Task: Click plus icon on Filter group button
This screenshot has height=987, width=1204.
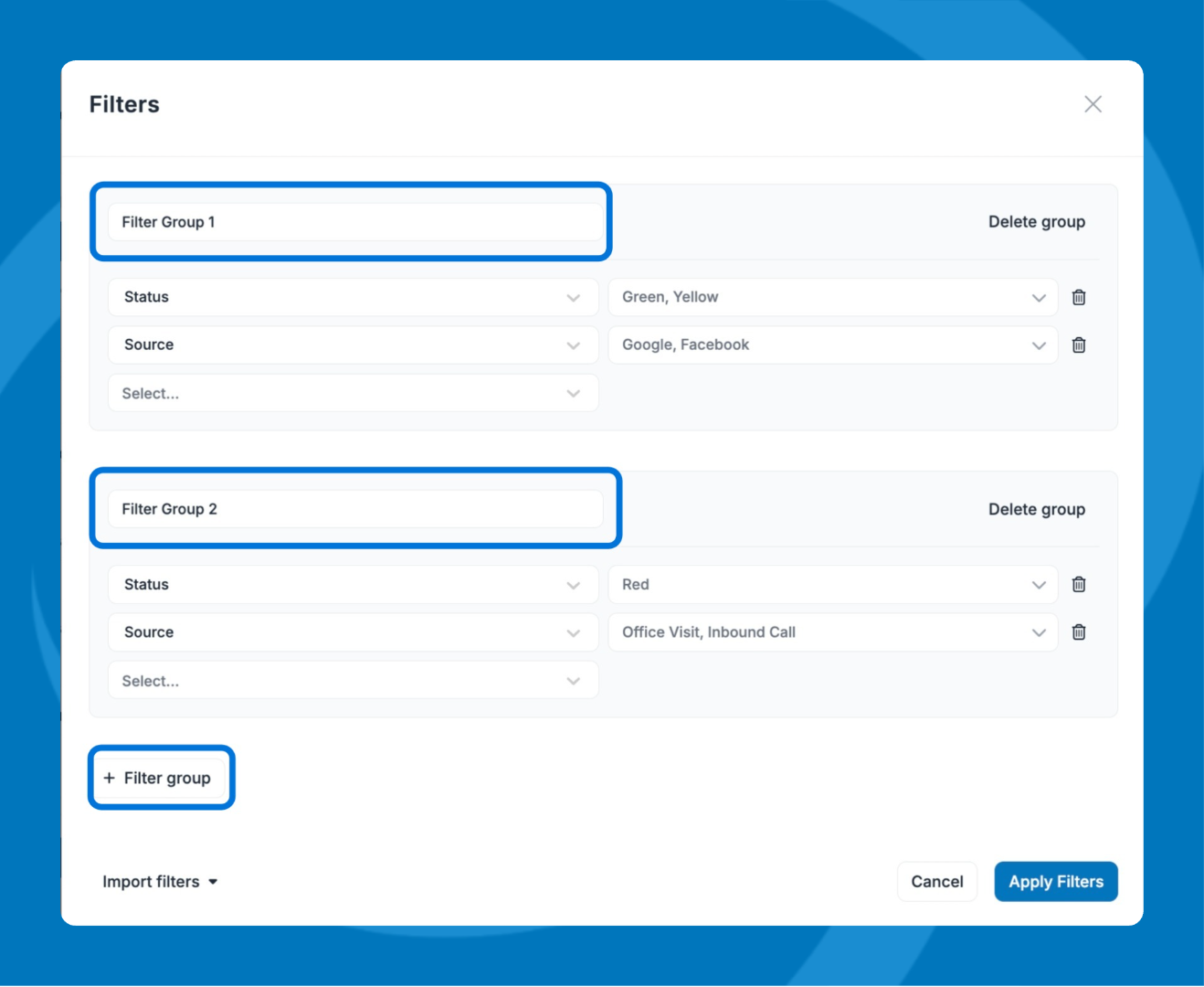Action: [x=110, y=778]
